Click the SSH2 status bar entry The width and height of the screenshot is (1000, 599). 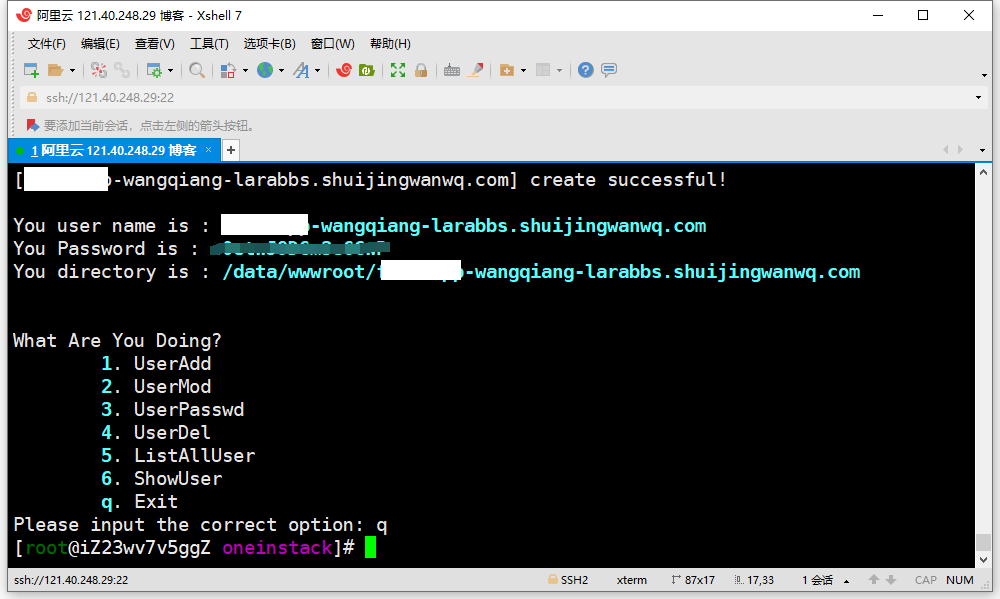point(568,580)
